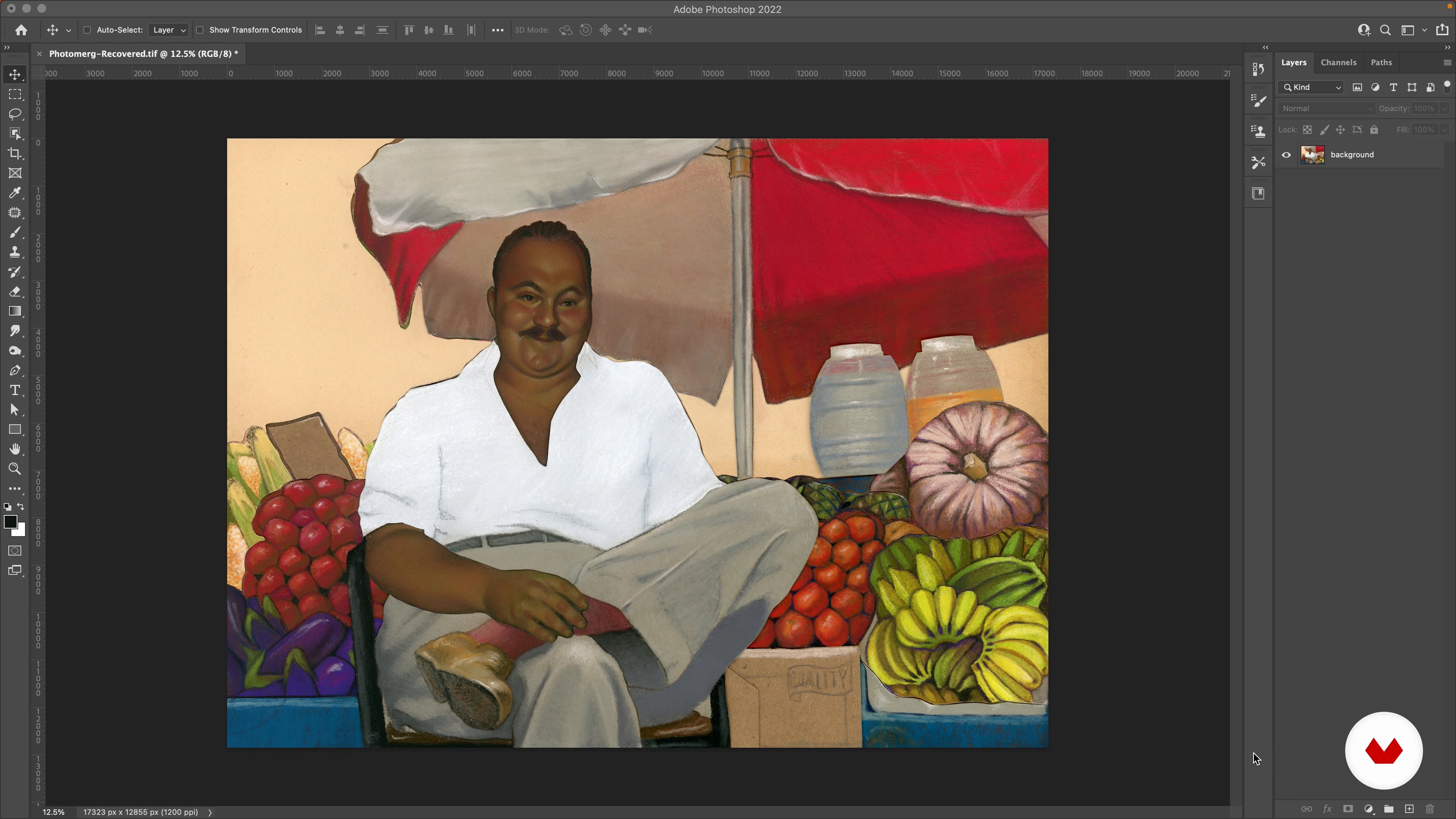Open more align and distribute options
Viewport: 1456px width, 819px height.
point(497,30)
